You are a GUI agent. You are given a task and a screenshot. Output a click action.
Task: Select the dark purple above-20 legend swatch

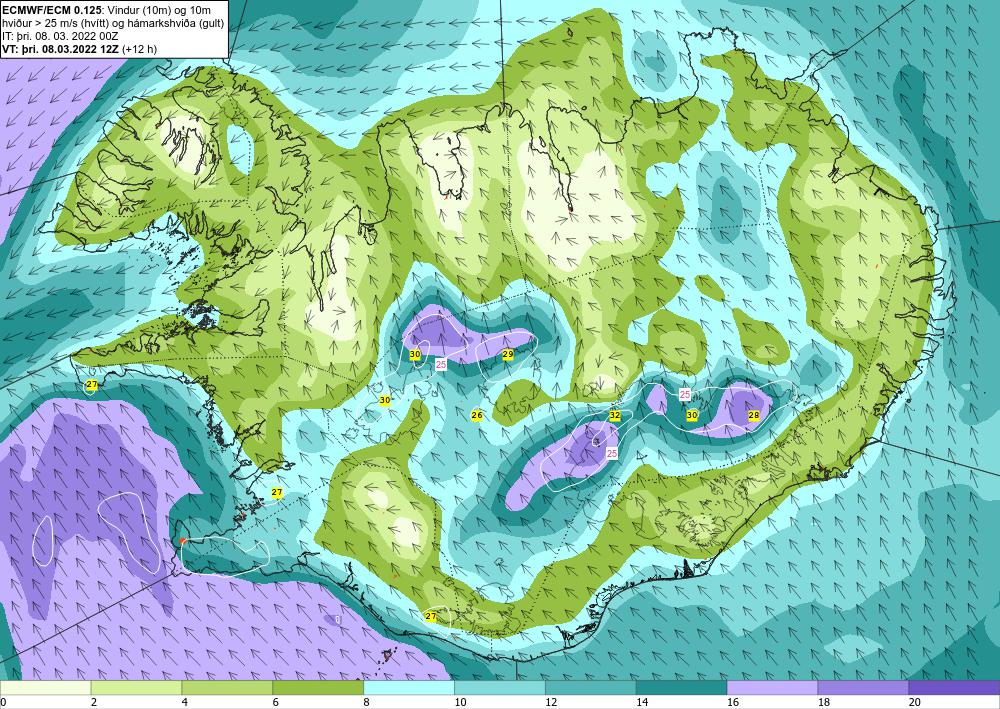[954, 688]
